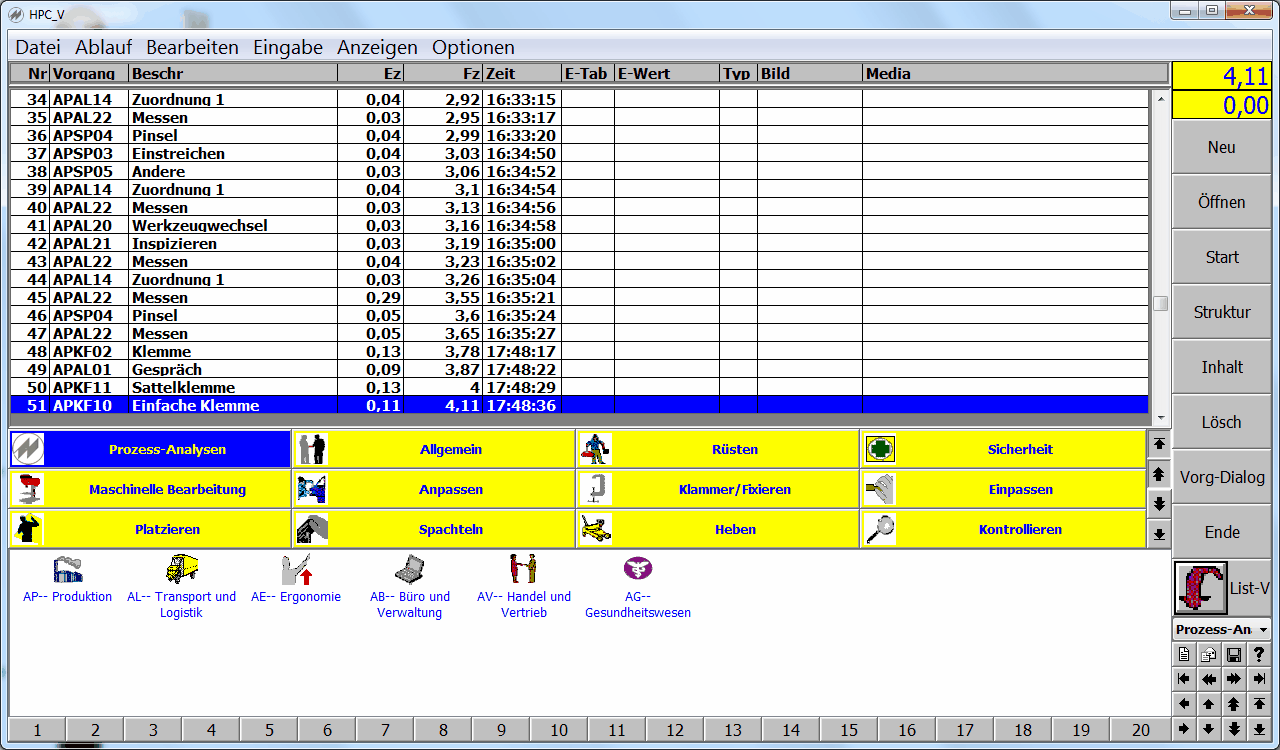Screen dimensions: 1280x750
Task: Open the AE-- Ergonomie category
Action: [296, 571]
